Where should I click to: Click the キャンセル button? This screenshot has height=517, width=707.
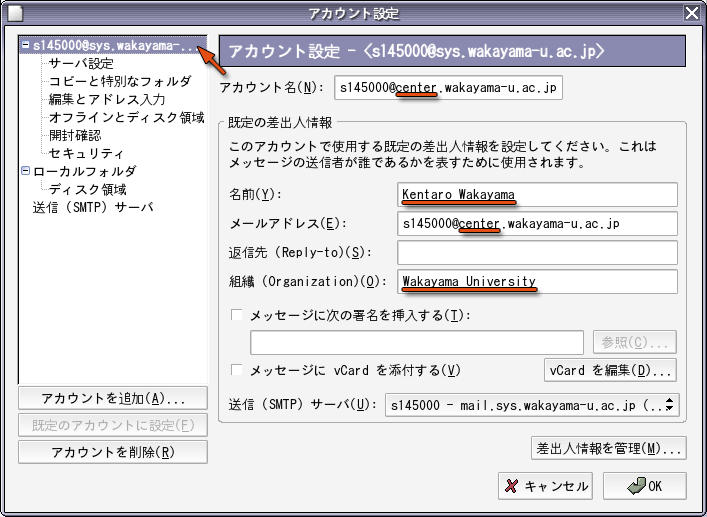545,486
